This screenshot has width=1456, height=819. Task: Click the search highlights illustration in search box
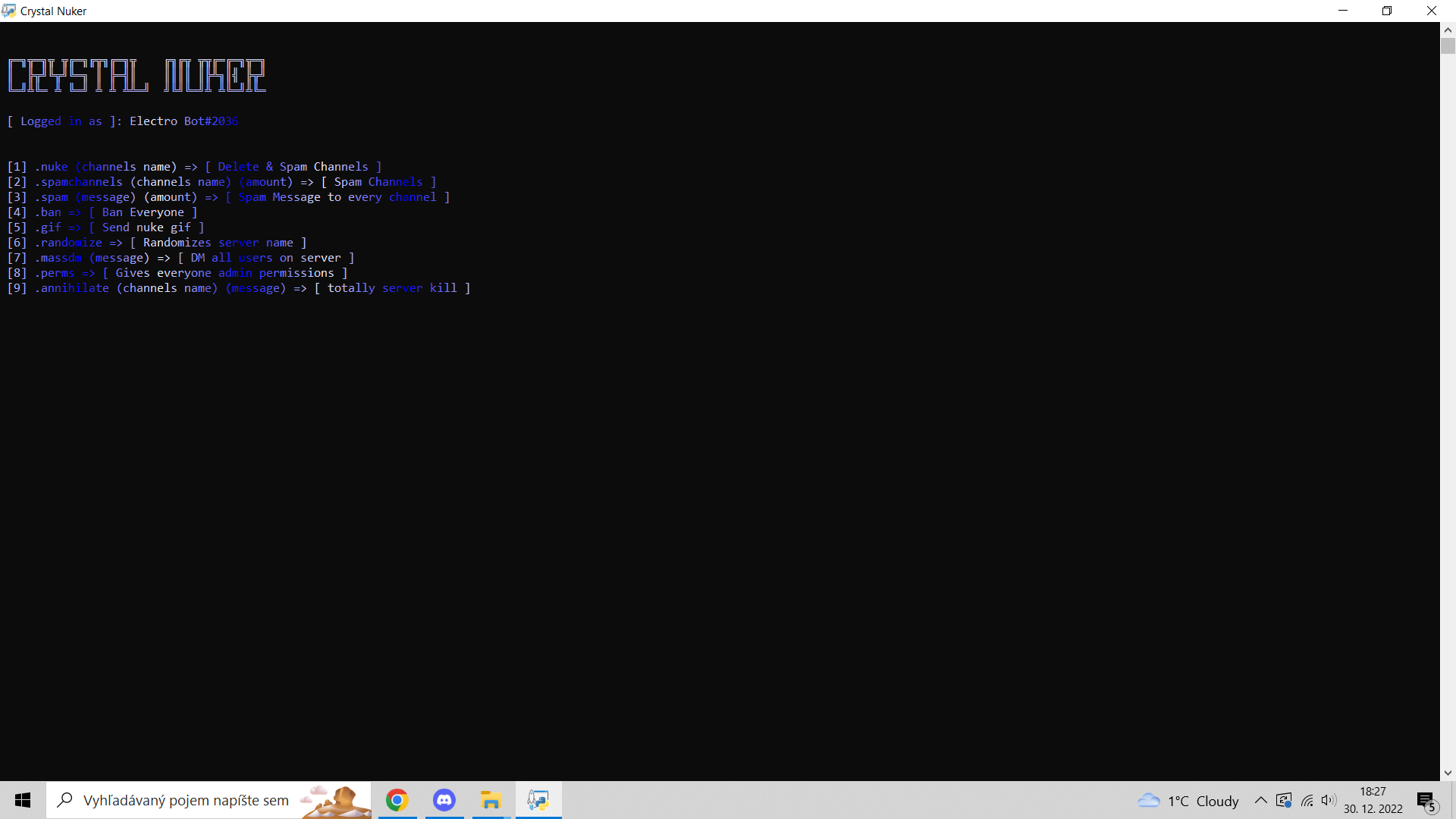pyautogui.click(x=334, y=801)
